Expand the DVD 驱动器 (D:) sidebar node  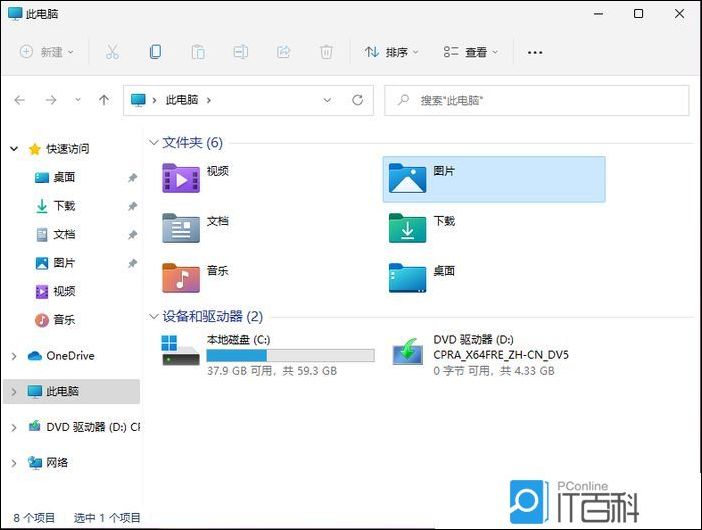(14, 427)
